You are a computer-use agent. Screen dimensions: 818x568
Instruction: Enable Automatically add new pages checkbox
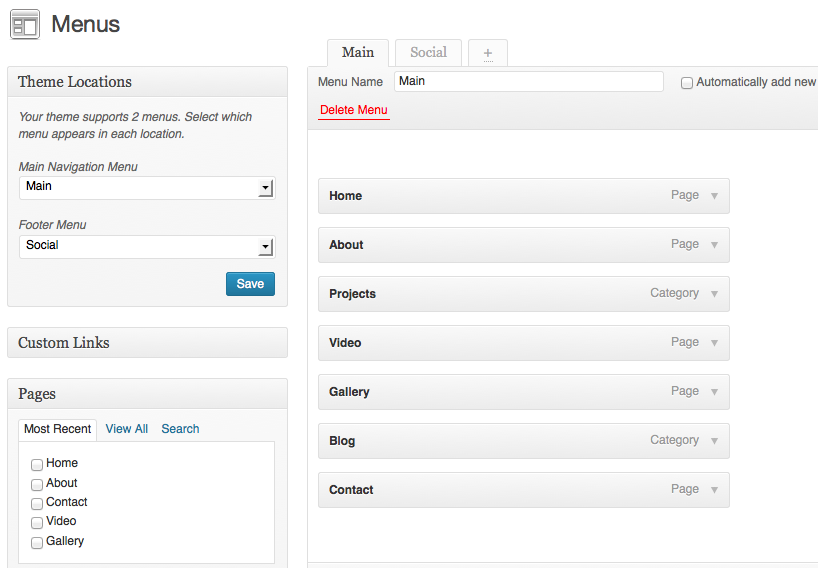pyautogui.click(x=687, y=83)
